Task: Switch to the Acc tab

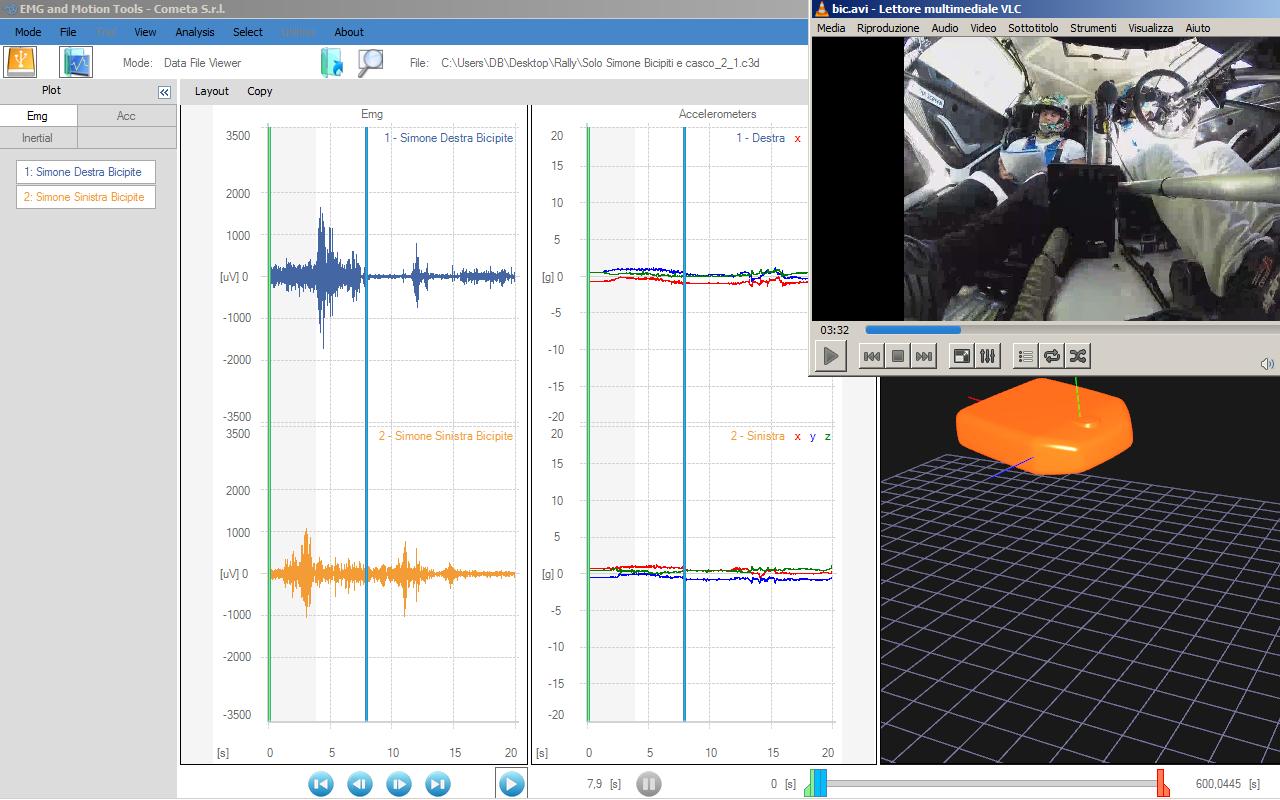Action: [x=126, y=116]
